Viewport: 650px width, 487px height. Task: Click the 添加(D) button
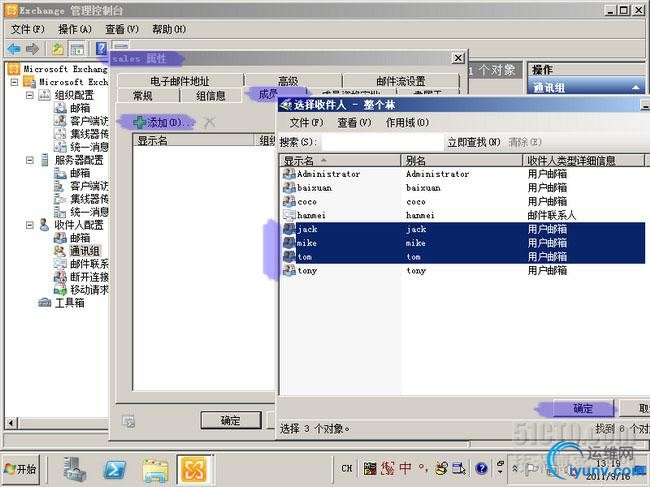coord(163,122)
